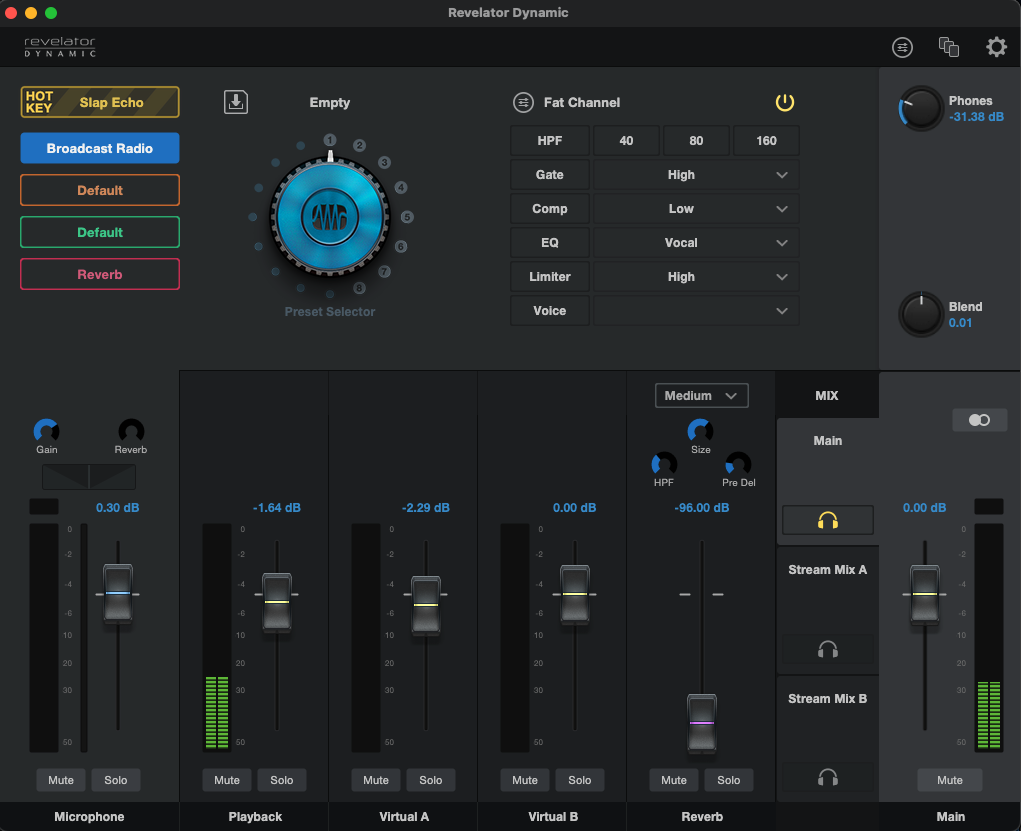Image resolution: width=1021 pixels, height=831 pixels.
Task: Click the scenes copy icon in header
Action: pos(949,47)
